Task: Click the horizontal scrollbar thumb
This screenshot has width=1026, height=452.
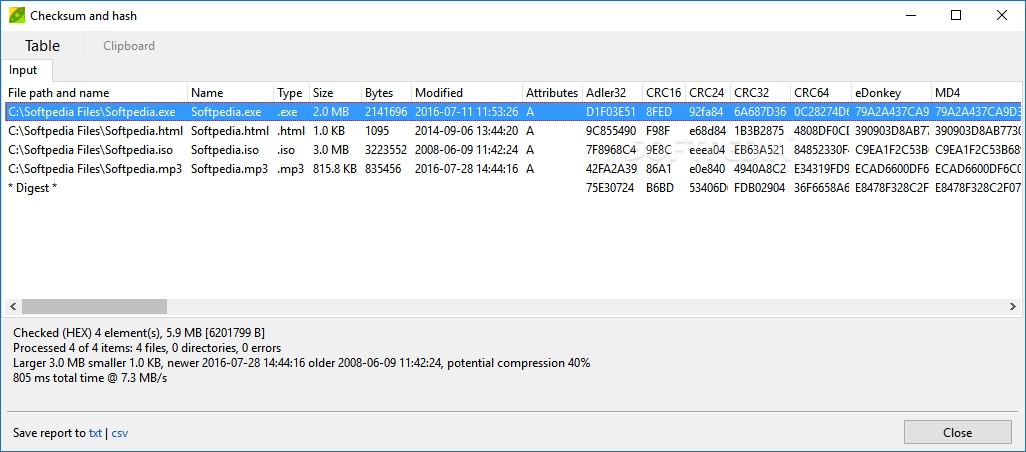Action: 94,306
